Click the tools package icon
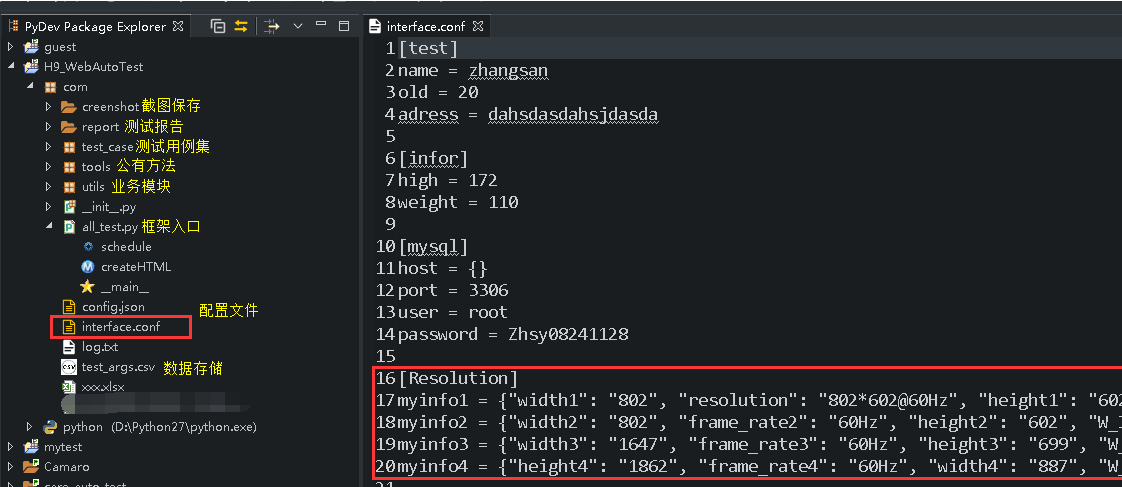Viewport: 1122px width, 487px height. [69, 167]
